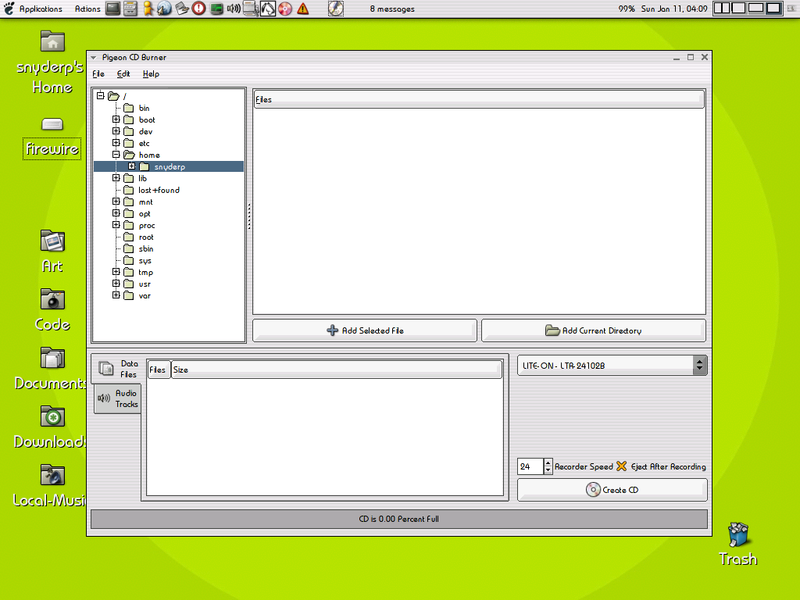
Task: Switch to the Data Files tab
Action: coord(118,368)
